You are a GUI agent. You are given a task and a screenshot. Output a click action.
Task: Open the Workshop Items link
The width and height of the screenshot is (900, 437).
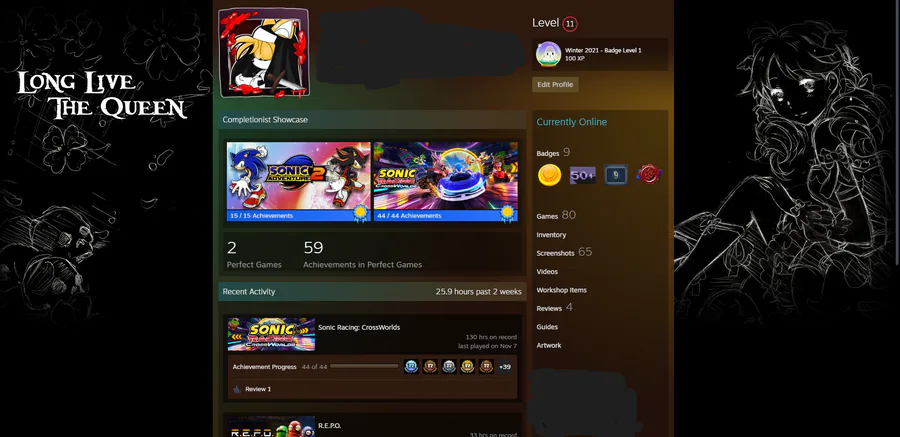(561, 290)
